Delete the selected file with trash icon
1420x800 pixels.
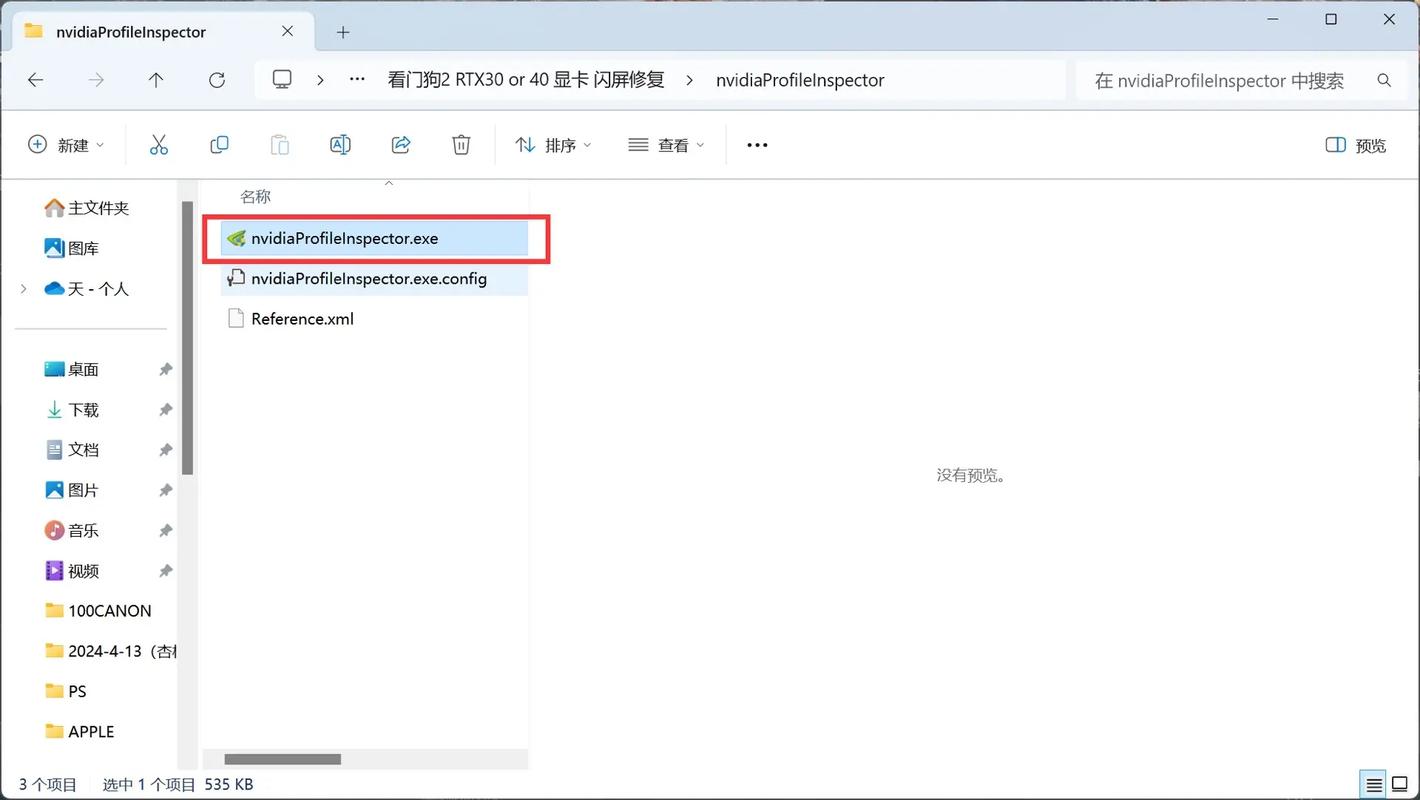(461, 145)
